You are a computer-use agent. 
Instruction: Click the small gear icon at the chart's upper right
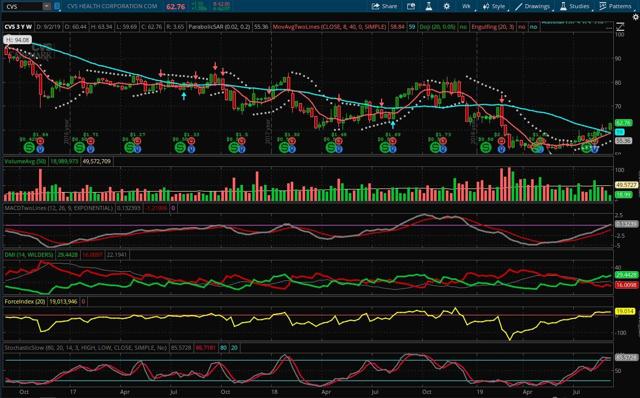click(636, 17)
